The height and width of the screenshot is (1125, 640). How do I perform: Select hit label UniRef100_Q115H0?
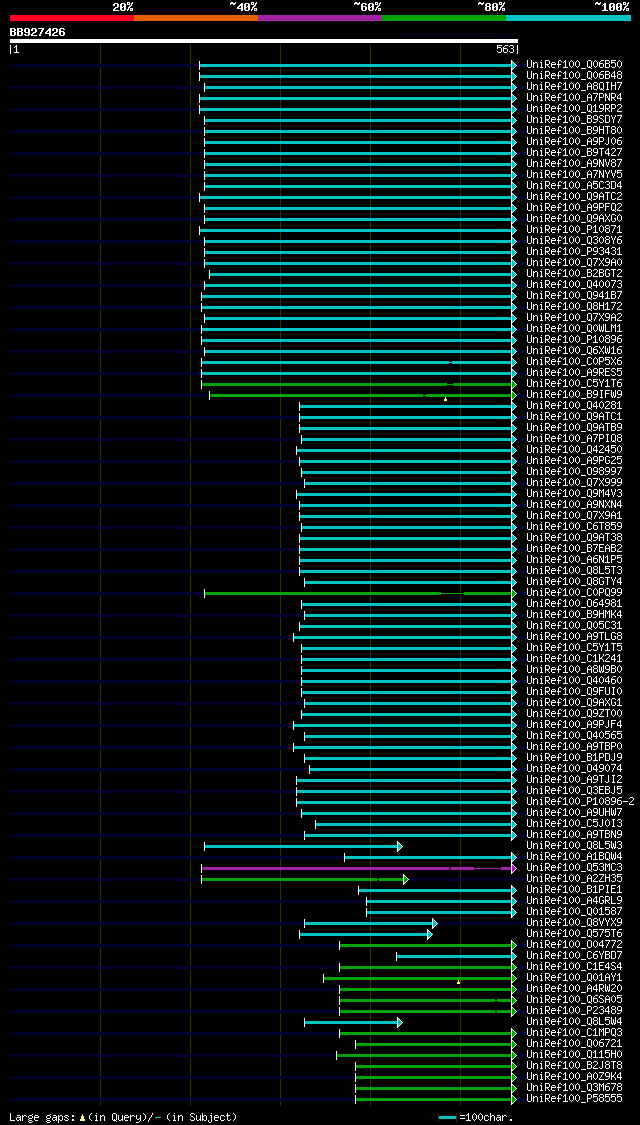574,1057
